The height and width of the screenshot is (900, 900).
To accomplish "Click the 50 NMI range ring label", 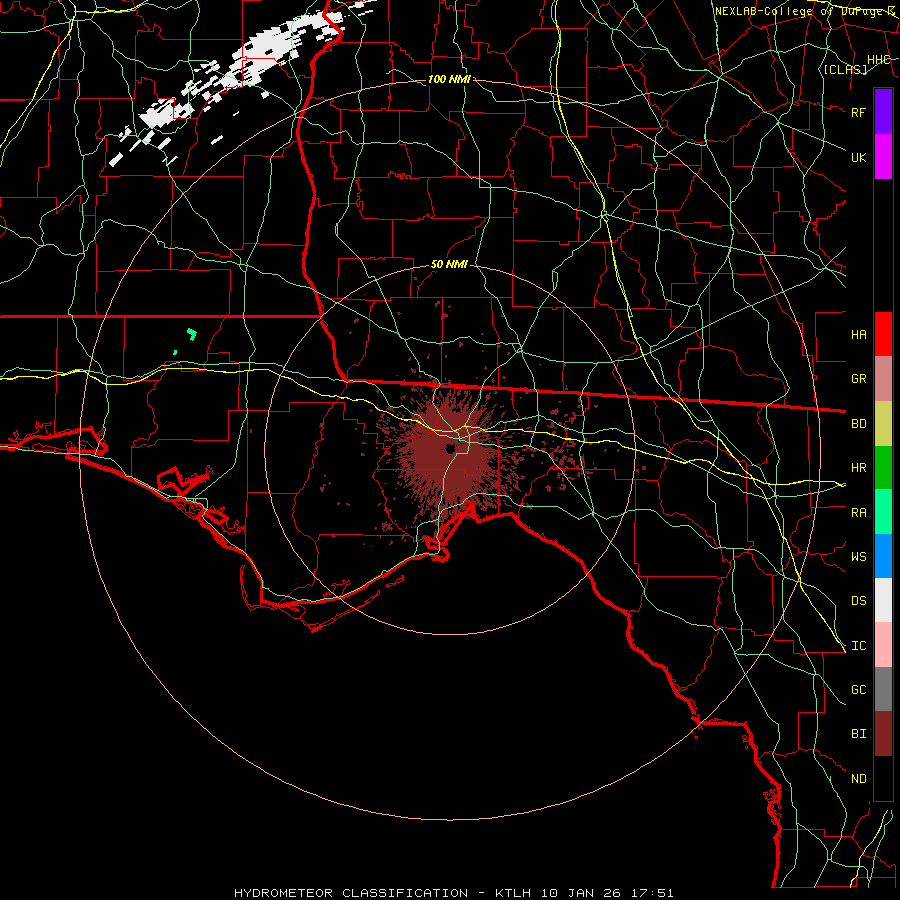I will pos(449,264).
